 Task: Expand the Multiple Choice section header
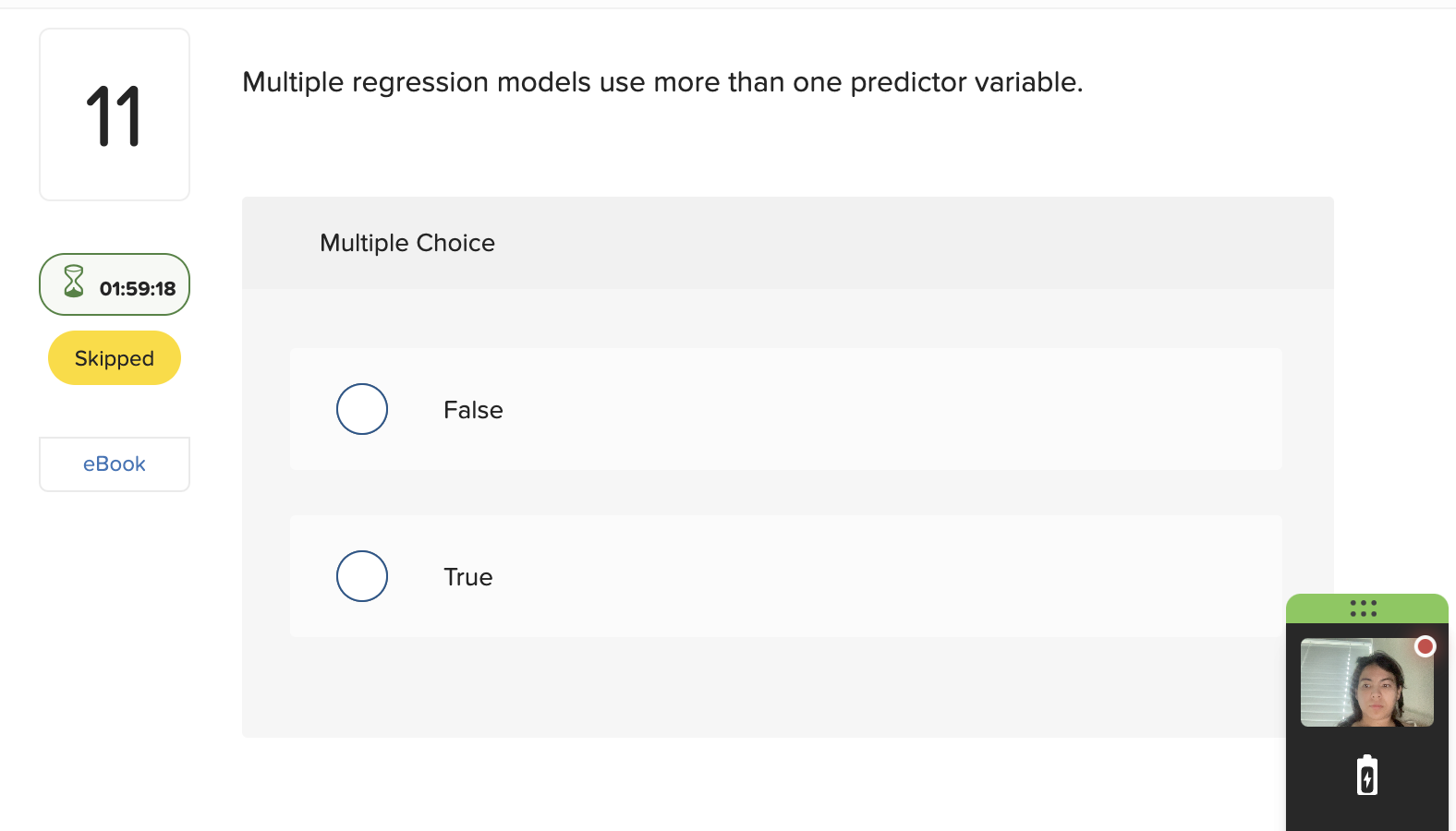pos(406,243)
